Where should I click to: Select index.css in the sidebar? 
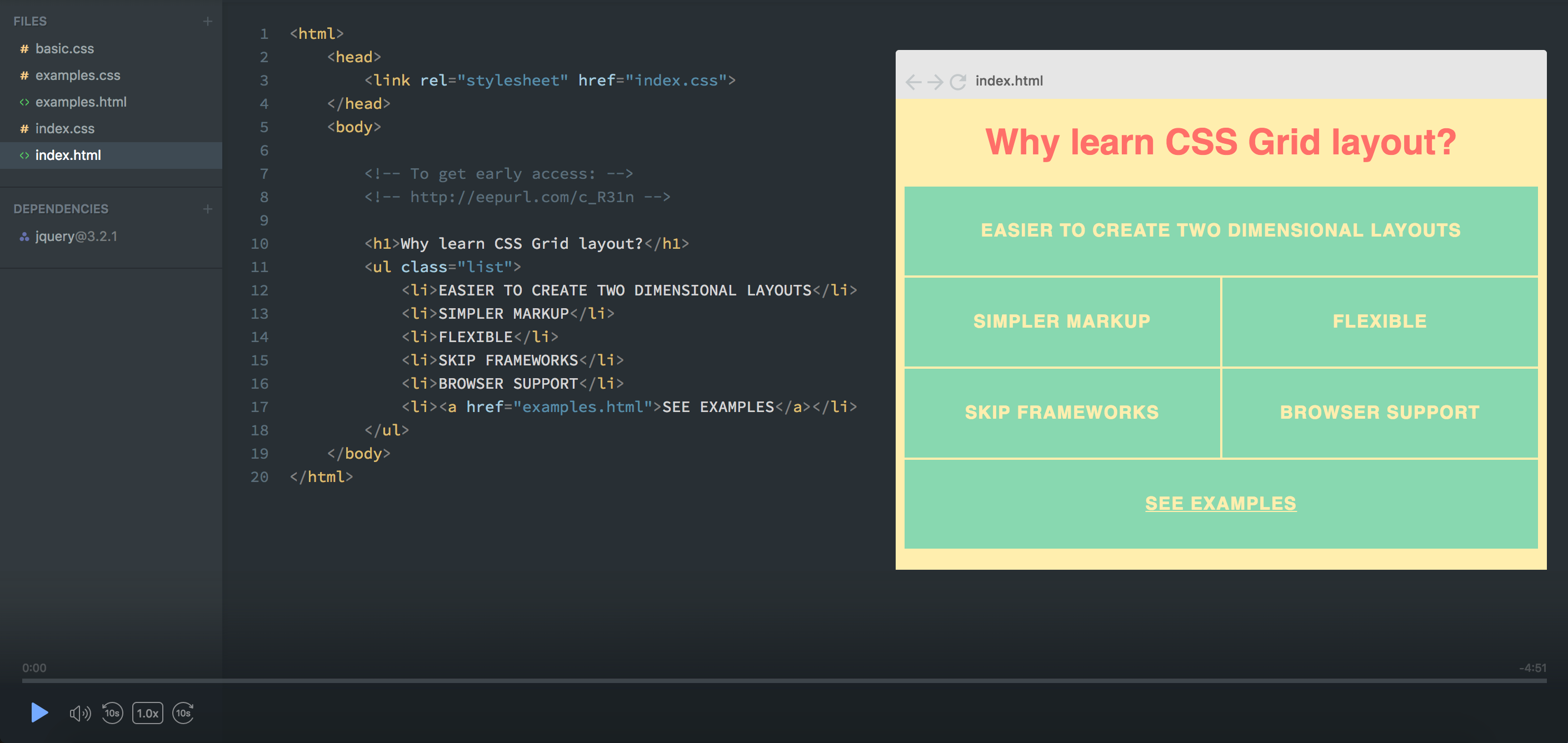64,128
